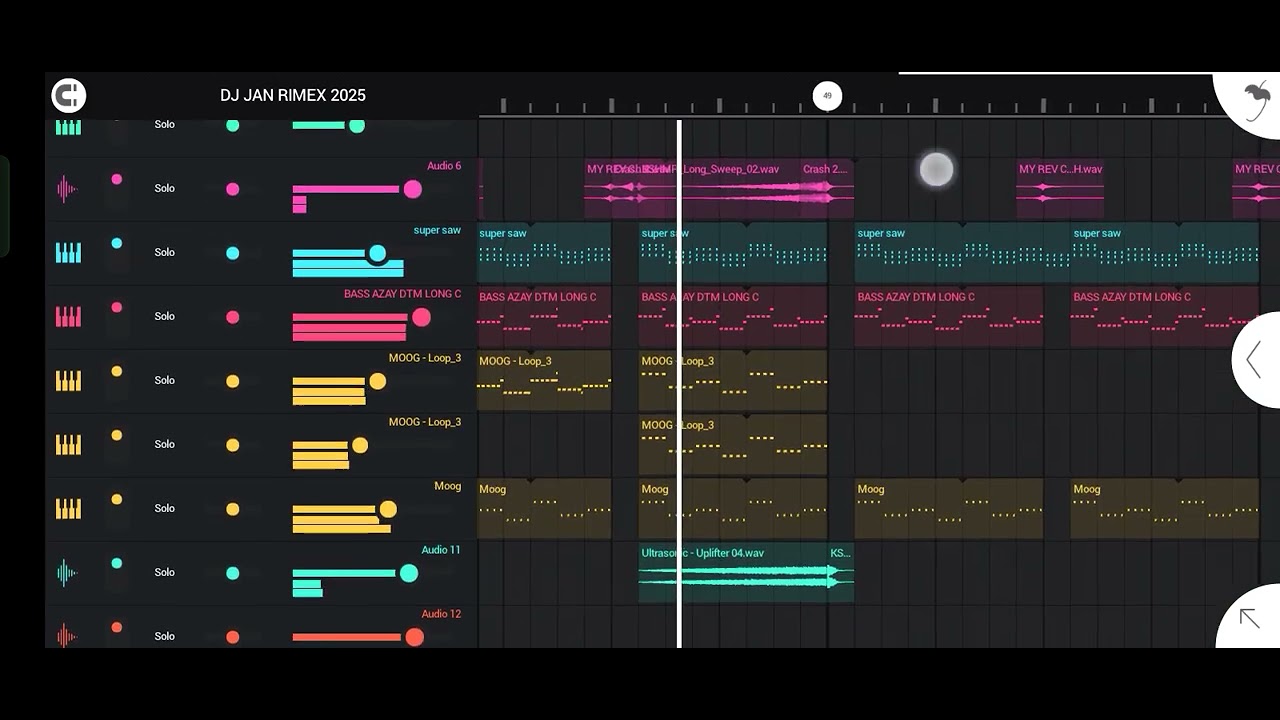Click the Audio 12 track name label
The height and width of the screenshot is (720, 1280).
441,614
